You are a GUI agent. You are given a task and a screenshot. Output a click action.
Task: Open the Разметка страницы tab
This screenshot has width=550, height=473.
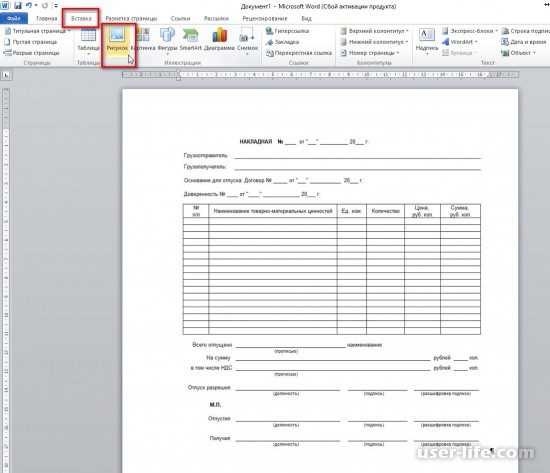click(131, 18)
